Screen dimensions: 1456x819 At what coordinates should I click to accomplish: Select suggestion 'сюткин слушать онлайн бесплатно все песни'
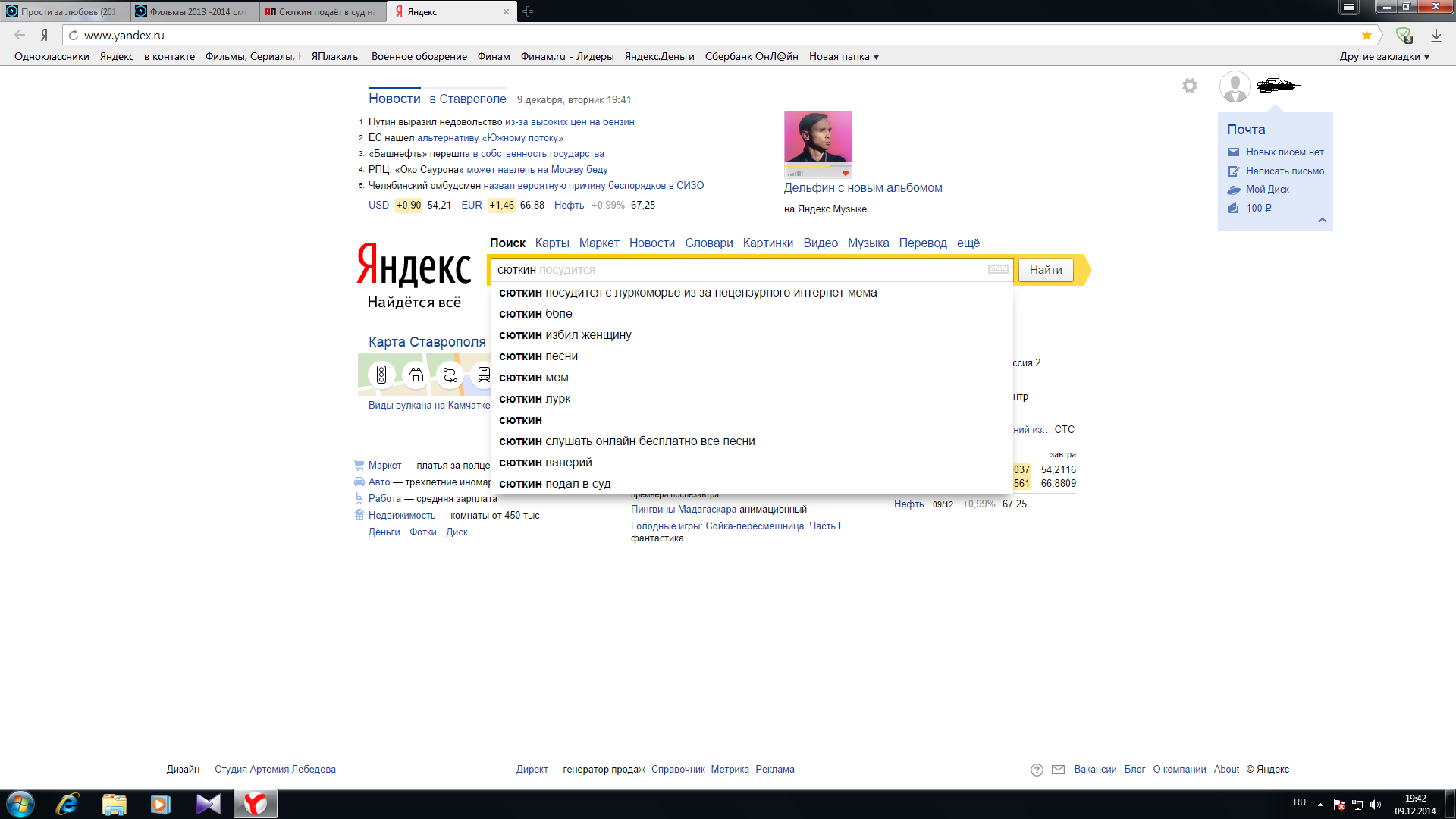[752, 441]
